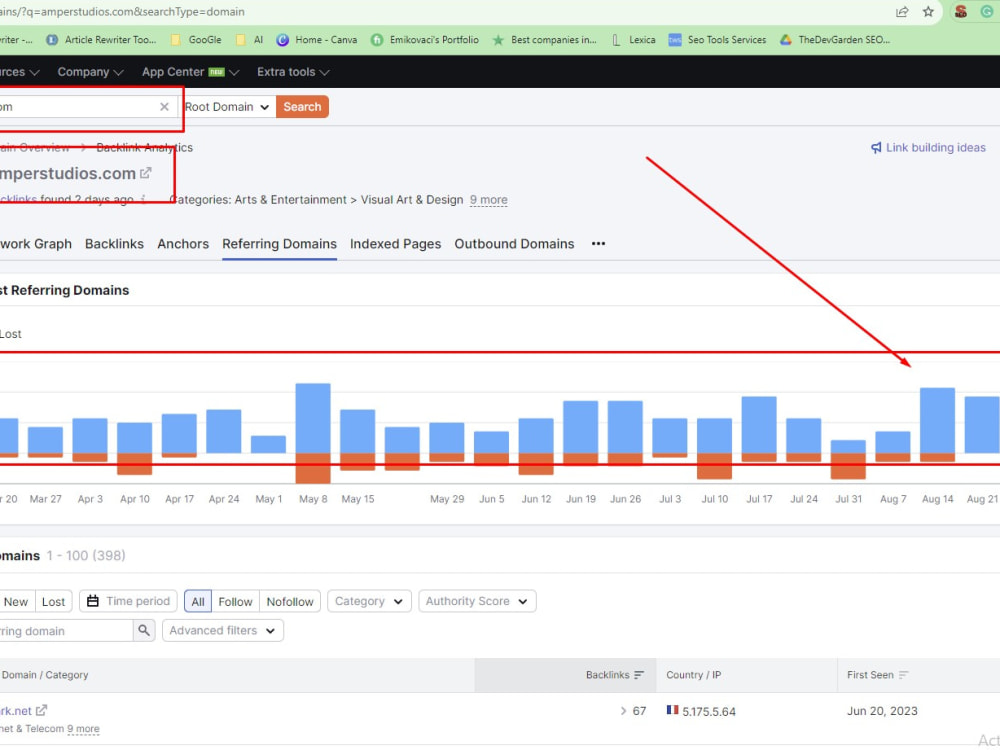Viewport: 1000px width, 750px height.
Task: Click the magnifier search icon for referring domain
Action: (x=144, y=631)
